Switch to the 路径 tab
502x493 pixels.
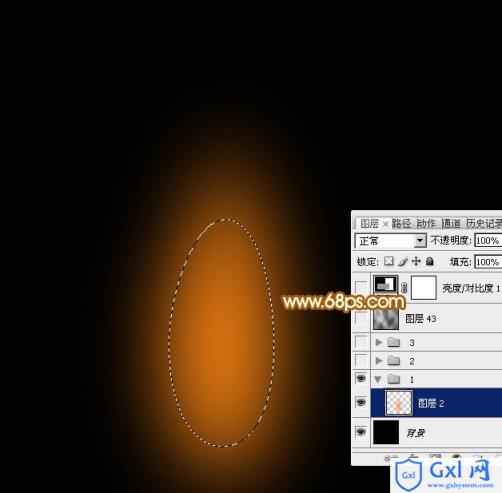click(401, 223)
